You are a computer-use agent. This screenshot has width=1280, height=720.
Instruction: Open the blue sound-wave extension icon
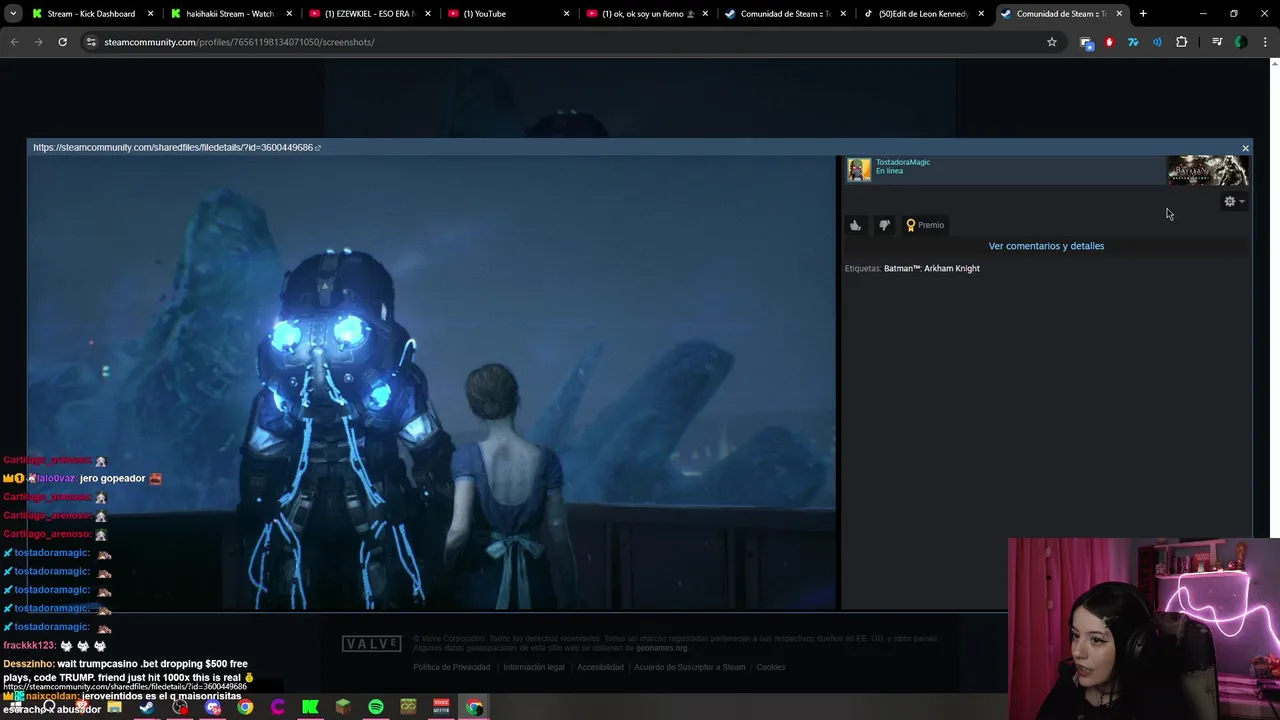click(x=1157, y=42)
